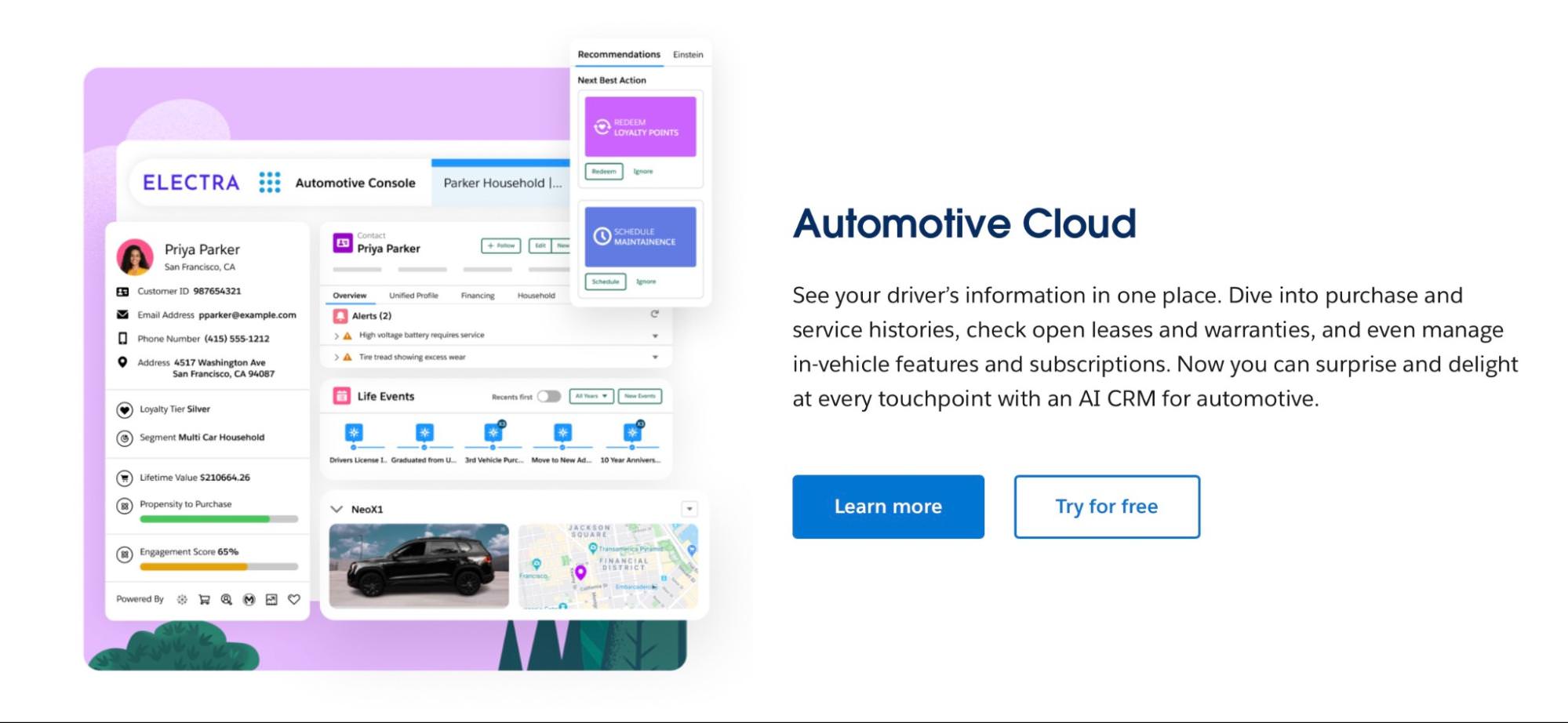Viewport: 1568px width, 723px height.
Task: Open Tire tread alert dropdown arrow
Action: [x=655, y=358]
